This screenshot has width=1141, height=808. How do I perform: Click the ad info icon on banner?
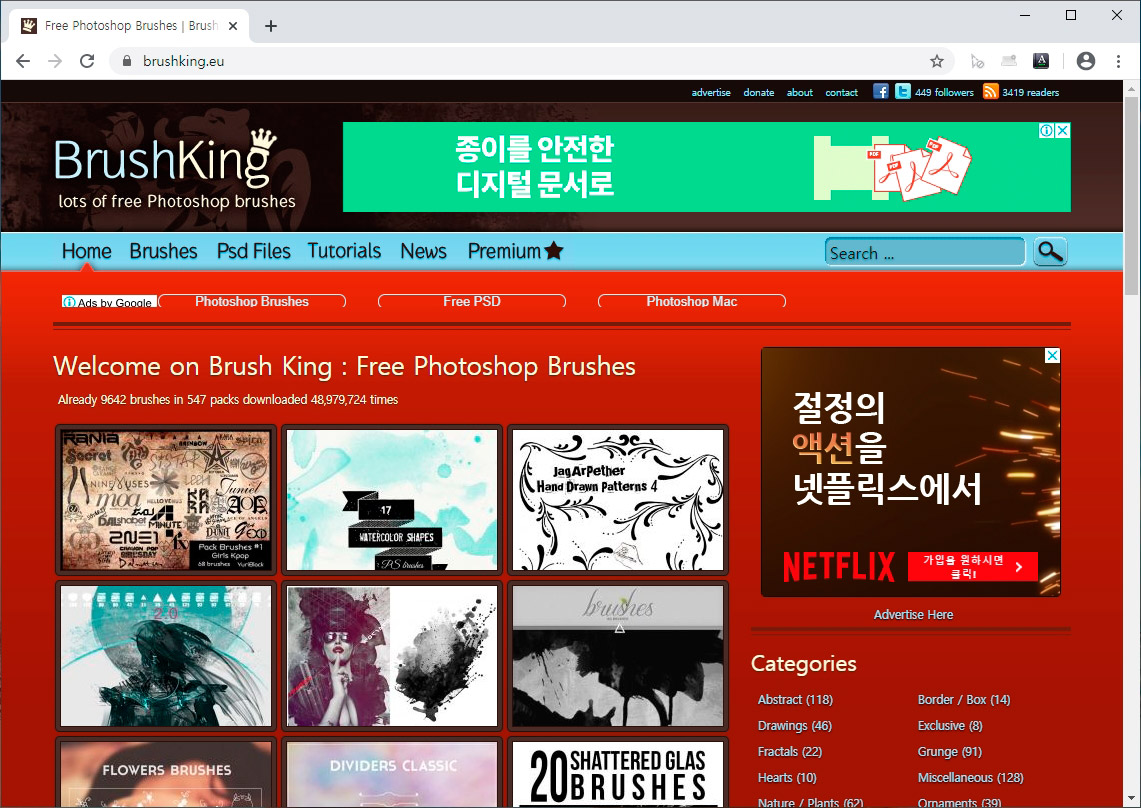(x=1046, y=130)
